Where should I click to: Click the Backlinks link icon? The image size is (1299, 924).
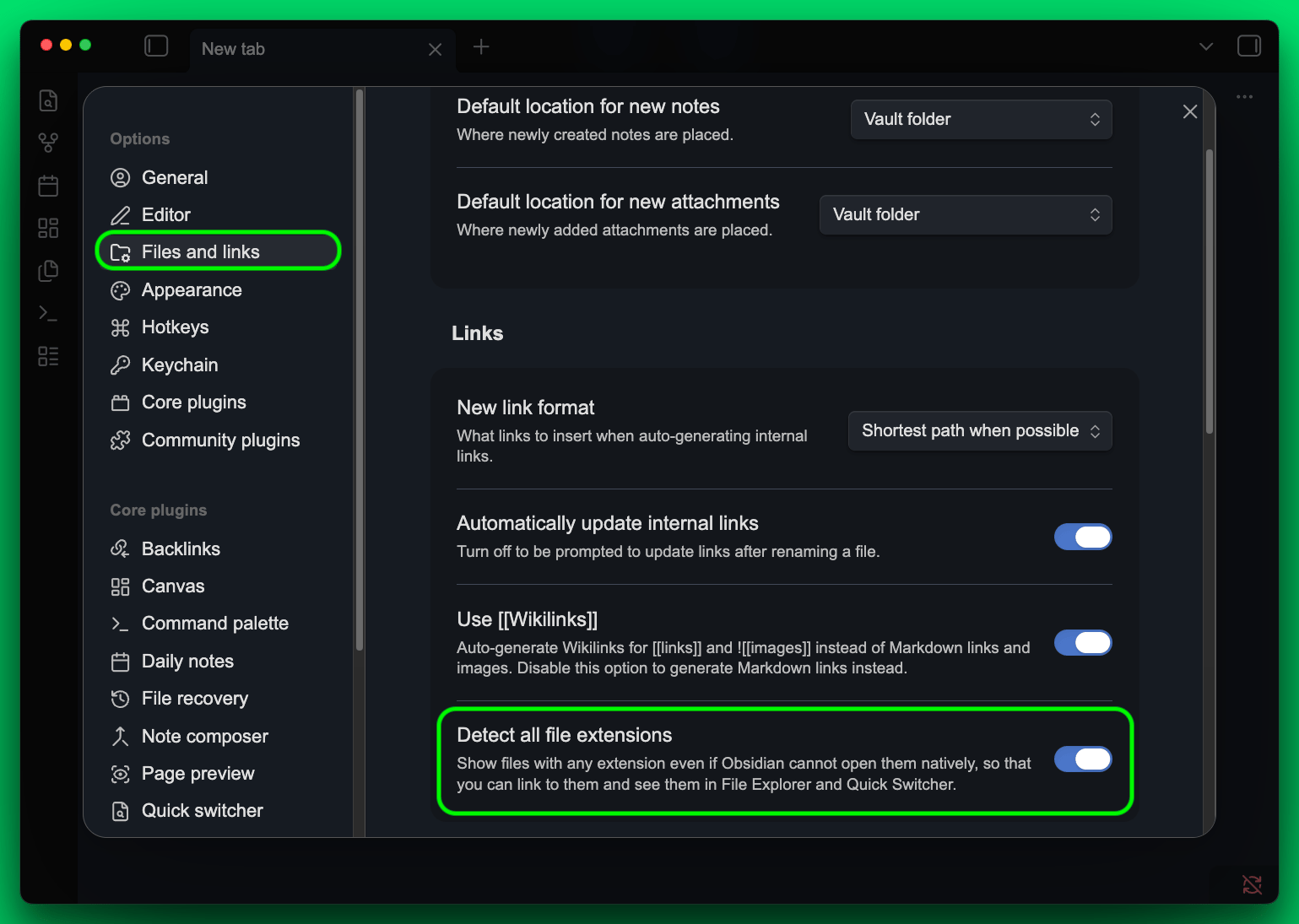tap(121, 548)
